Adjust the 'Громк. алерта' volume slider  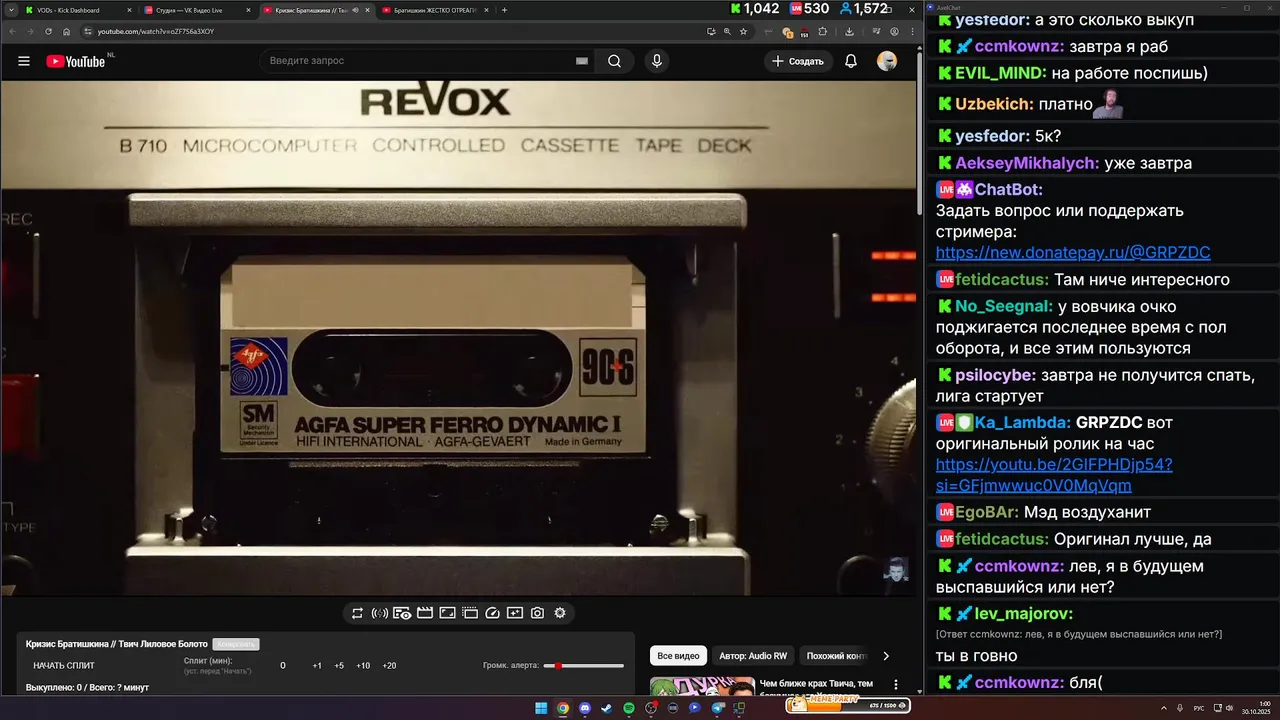pos(583,666)
